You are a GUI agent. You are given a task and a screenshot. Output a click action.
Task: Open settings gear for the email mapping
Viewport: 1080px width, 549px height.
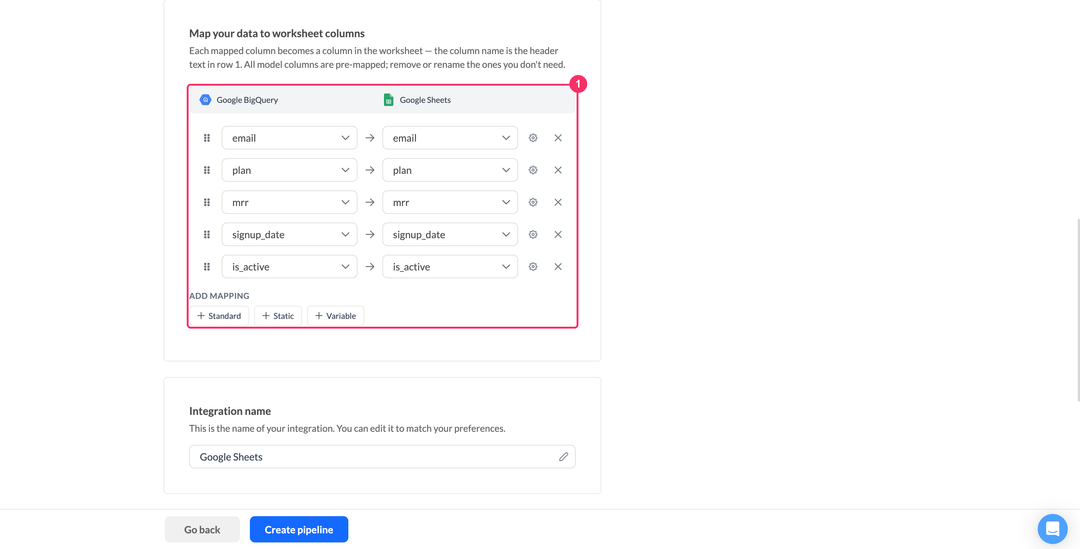point(533,138)
